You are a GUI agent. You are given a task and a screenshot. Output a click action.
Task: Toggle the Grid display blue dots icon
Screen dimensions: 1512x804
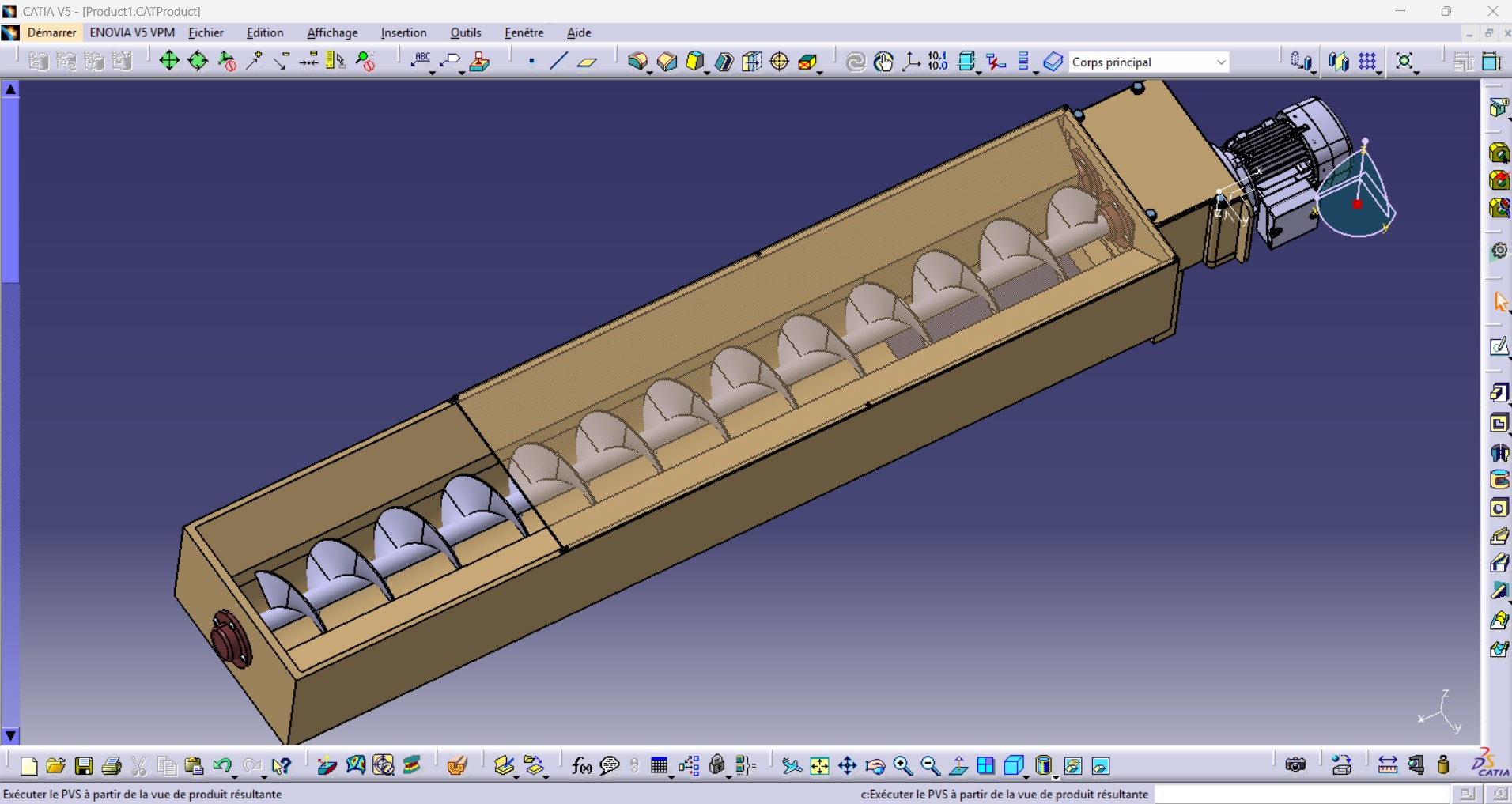(x=1367, y=61)
